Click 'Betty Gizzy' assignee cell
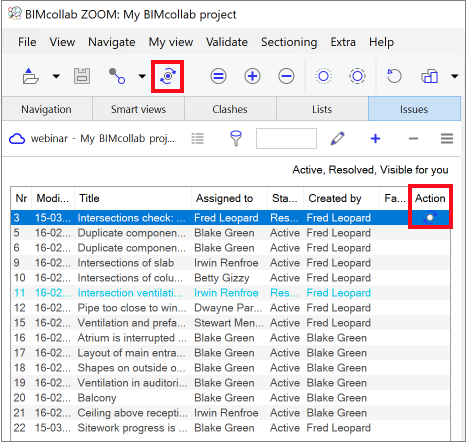Image resolution: width=466 pixels, height=443 pixels. coord(222,278)
